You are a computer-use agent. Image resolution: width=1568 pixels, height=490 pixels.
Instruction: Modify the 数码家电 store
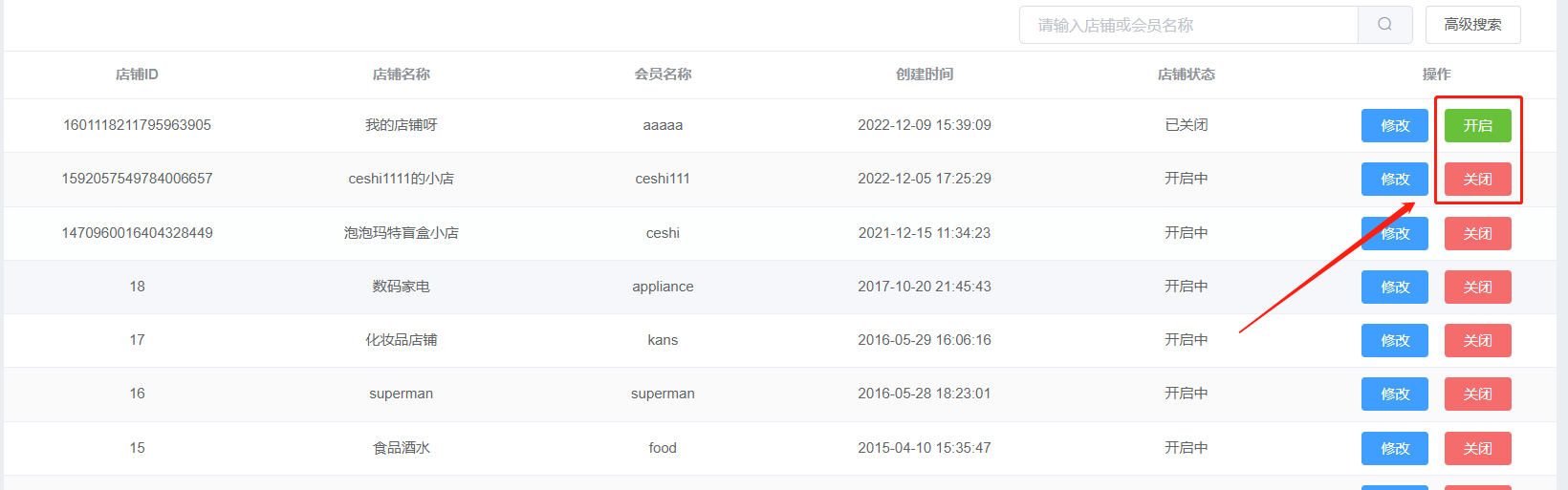(x=1395, y=287)
